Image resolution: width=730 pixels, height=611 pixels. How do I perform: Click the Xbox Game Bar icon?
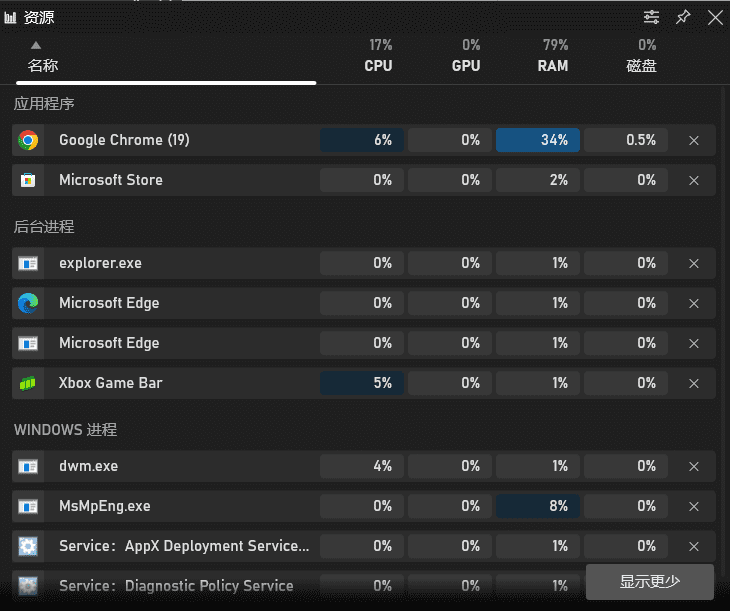tap(28, 383)
